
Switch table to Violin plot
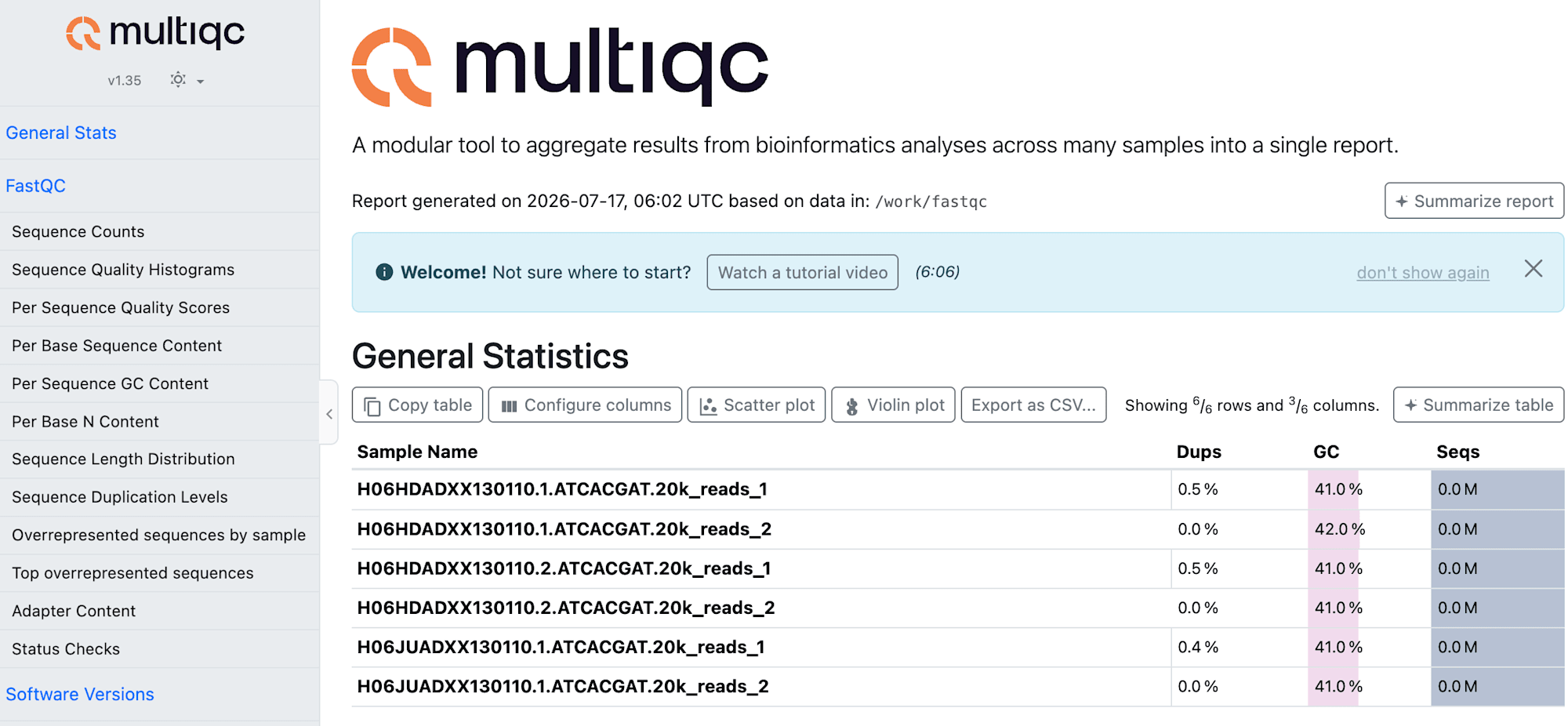893,405
